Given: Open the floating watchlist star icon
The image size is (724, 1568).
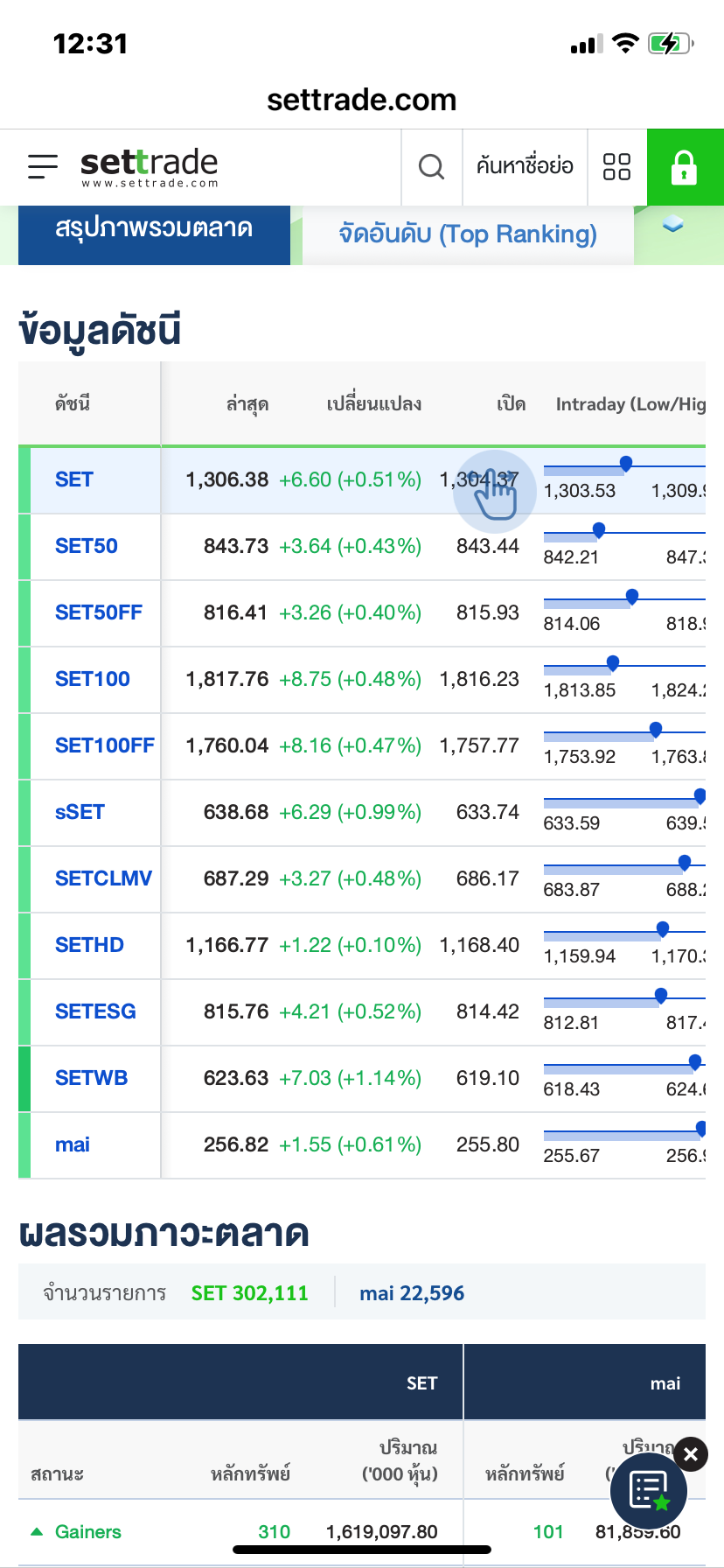Looking at the screenshot, I should click(x=648, y=1491).
